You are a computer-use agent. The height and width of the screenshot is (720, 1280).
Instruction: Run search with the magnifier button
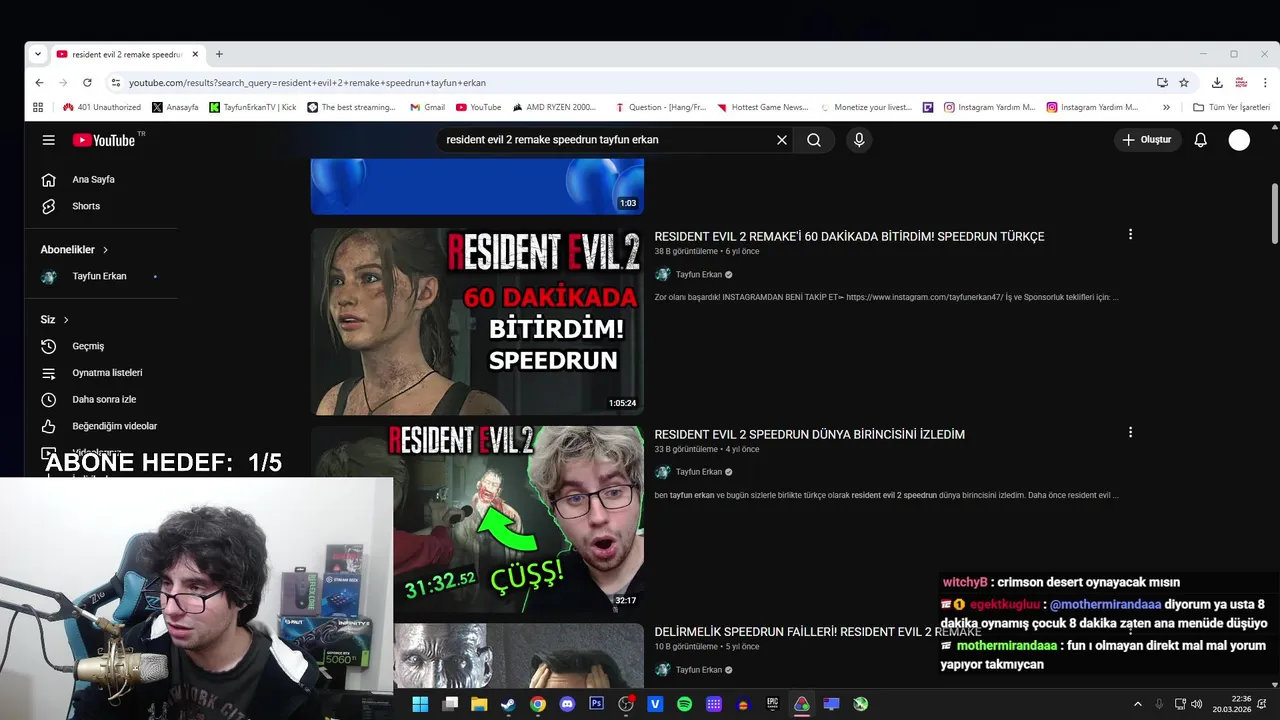point(814,140)
